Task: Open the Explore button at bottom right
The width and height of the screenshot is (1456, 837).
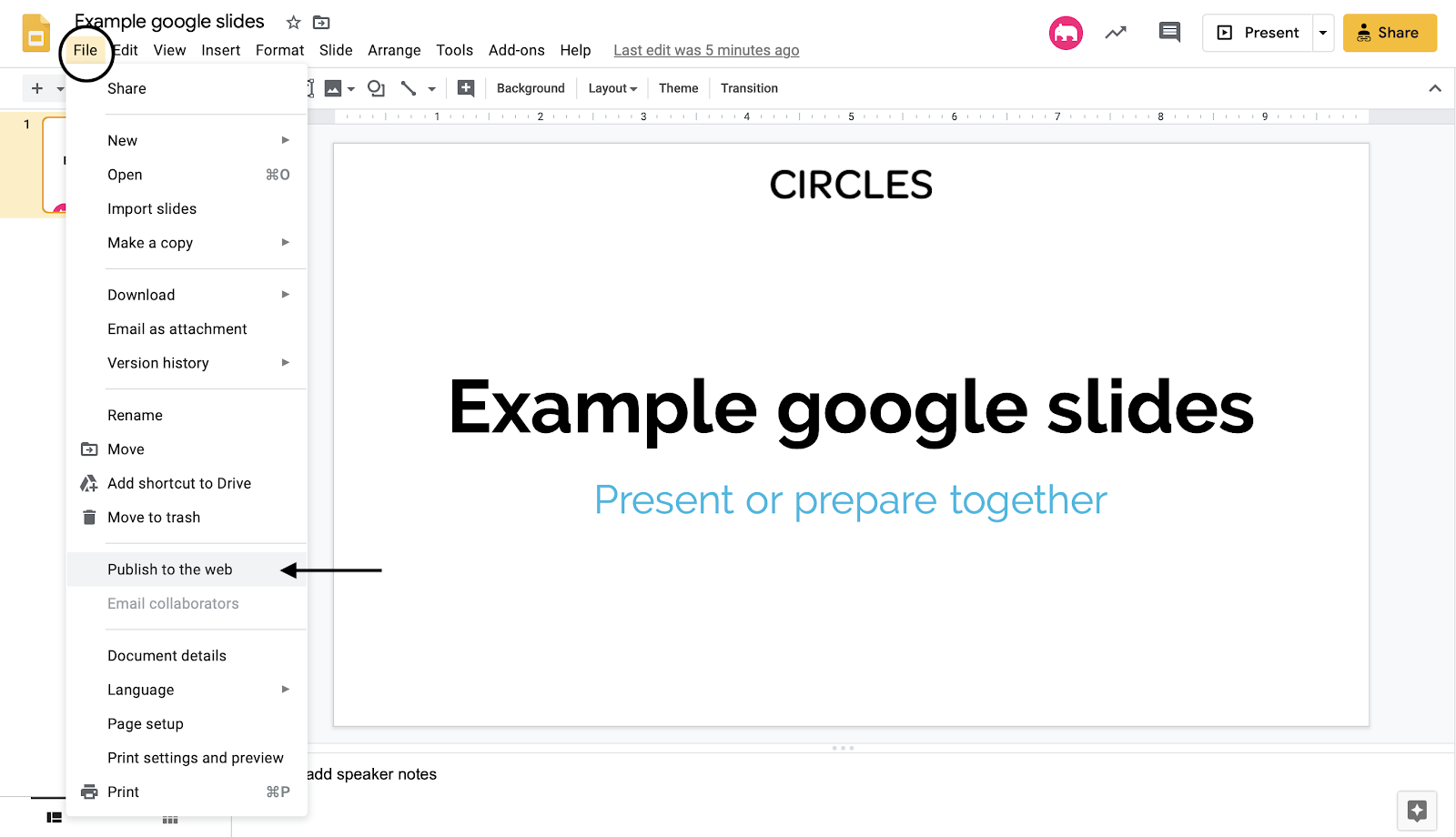Action: click(1417, 811)
